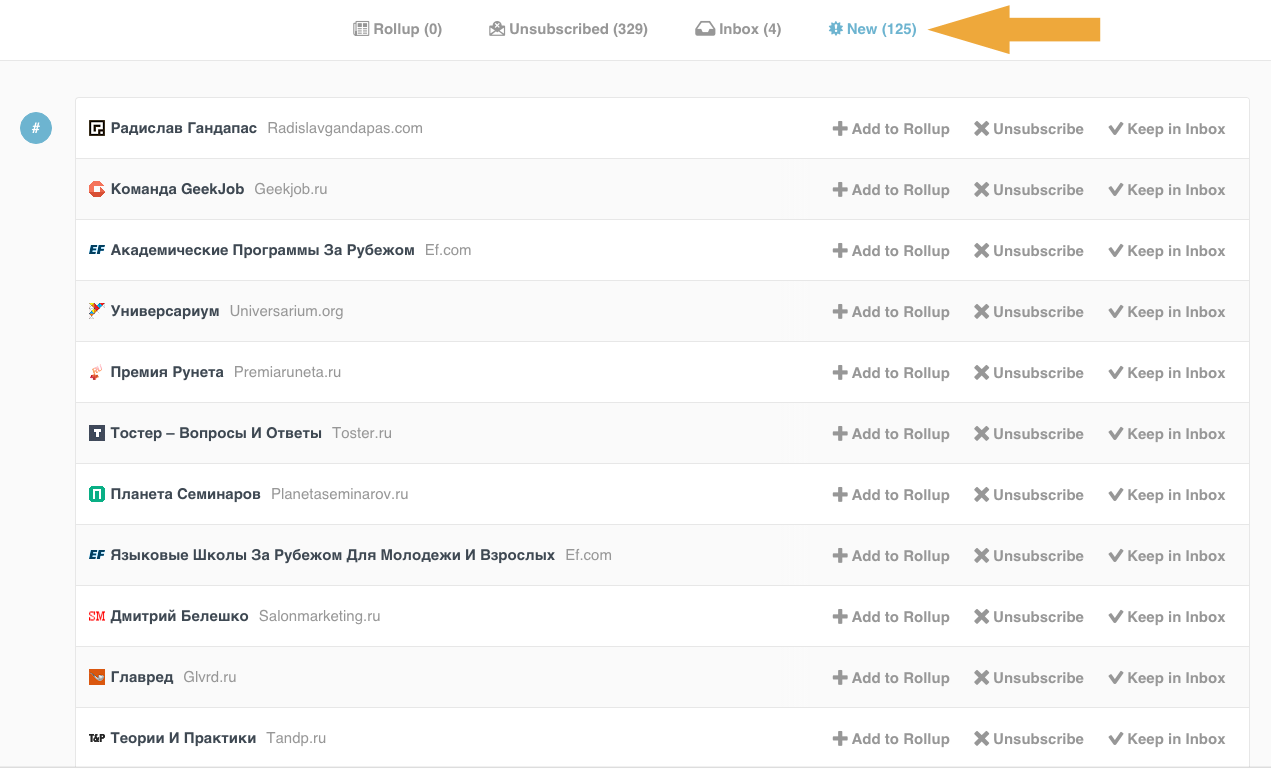
Task: Click the Тостер logo icon
Action: pos(97,433)
